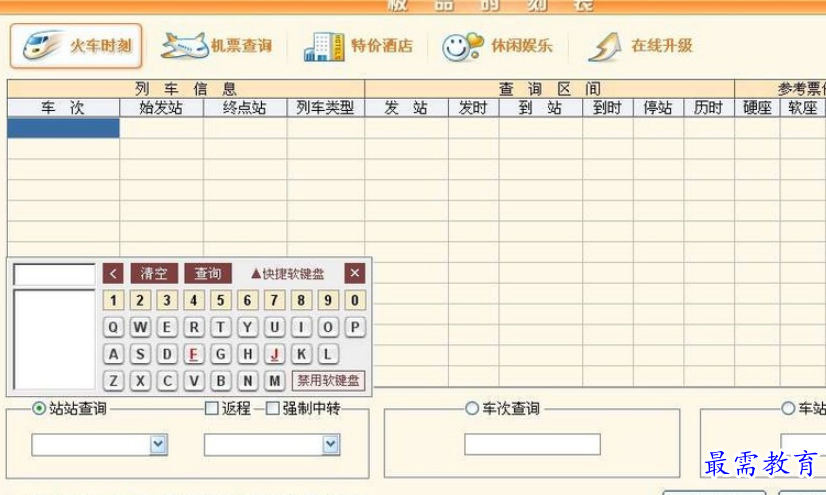Tap number key 8 on soft keyboard
Screen dimensions: 826x495
click(x=301, y=300)
